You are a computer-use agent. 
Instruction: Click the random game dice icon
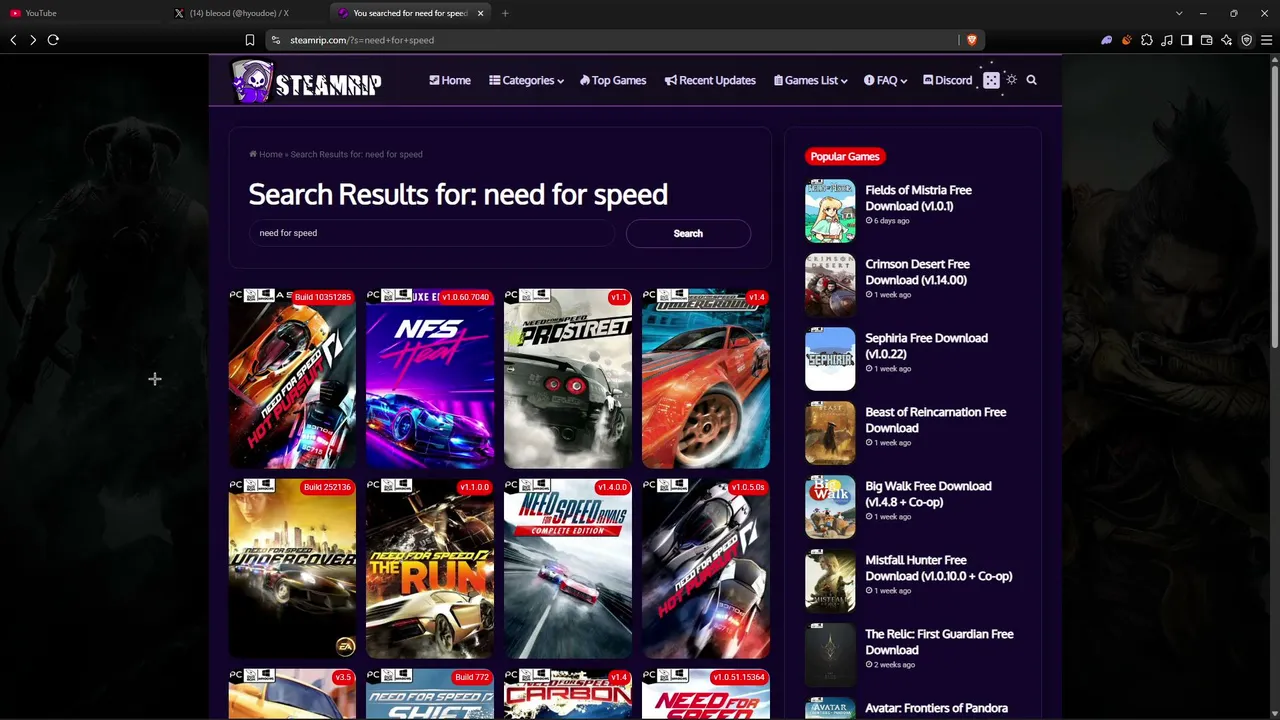(x=991, y=80)
